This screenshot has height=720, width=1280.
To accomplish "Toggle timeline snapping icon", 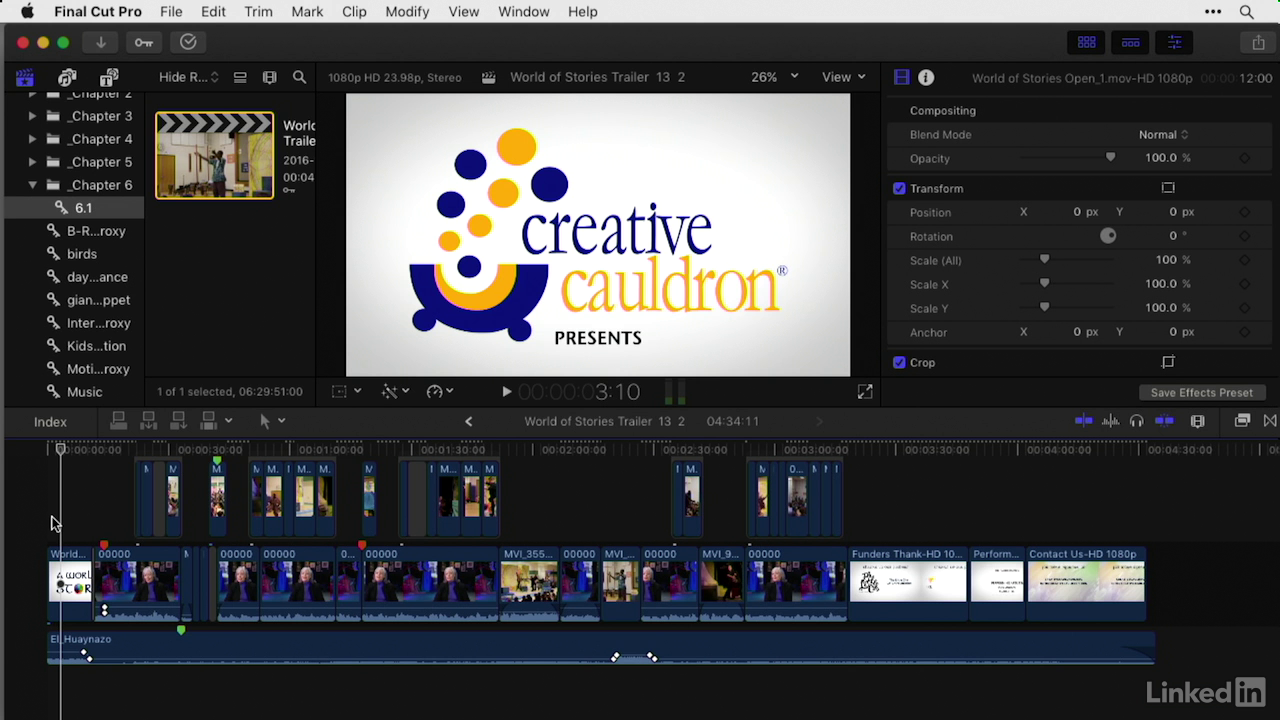I will pos(1164,421).
